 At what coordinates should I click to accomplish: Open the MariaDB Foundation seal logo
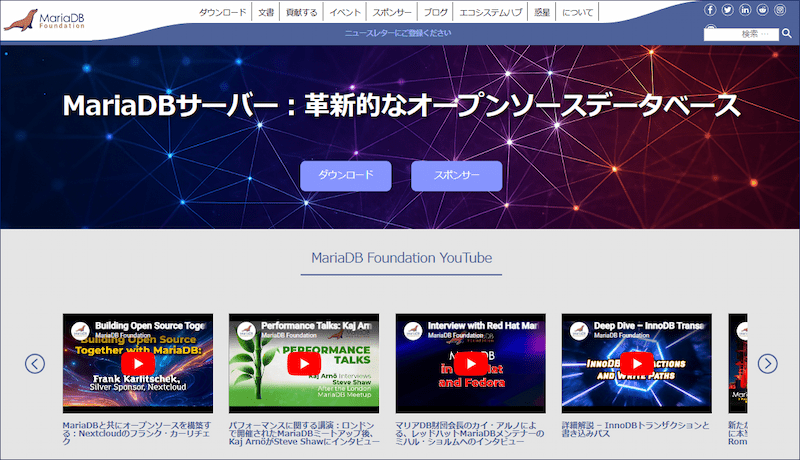[44, 19]
